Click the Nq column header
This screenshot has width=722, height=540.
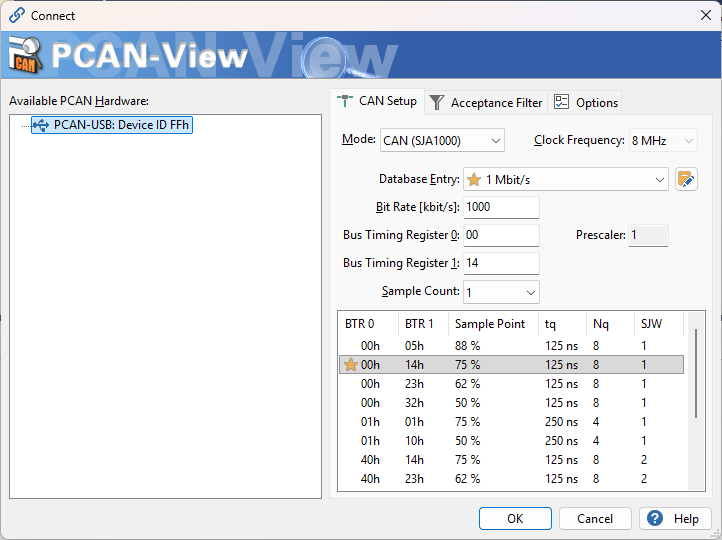point(611,324)
